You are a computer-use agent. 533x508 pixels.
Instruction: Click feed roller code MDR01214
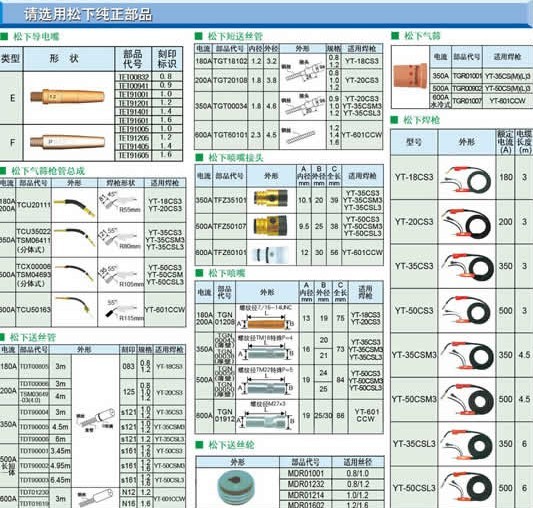click(306, 495)
